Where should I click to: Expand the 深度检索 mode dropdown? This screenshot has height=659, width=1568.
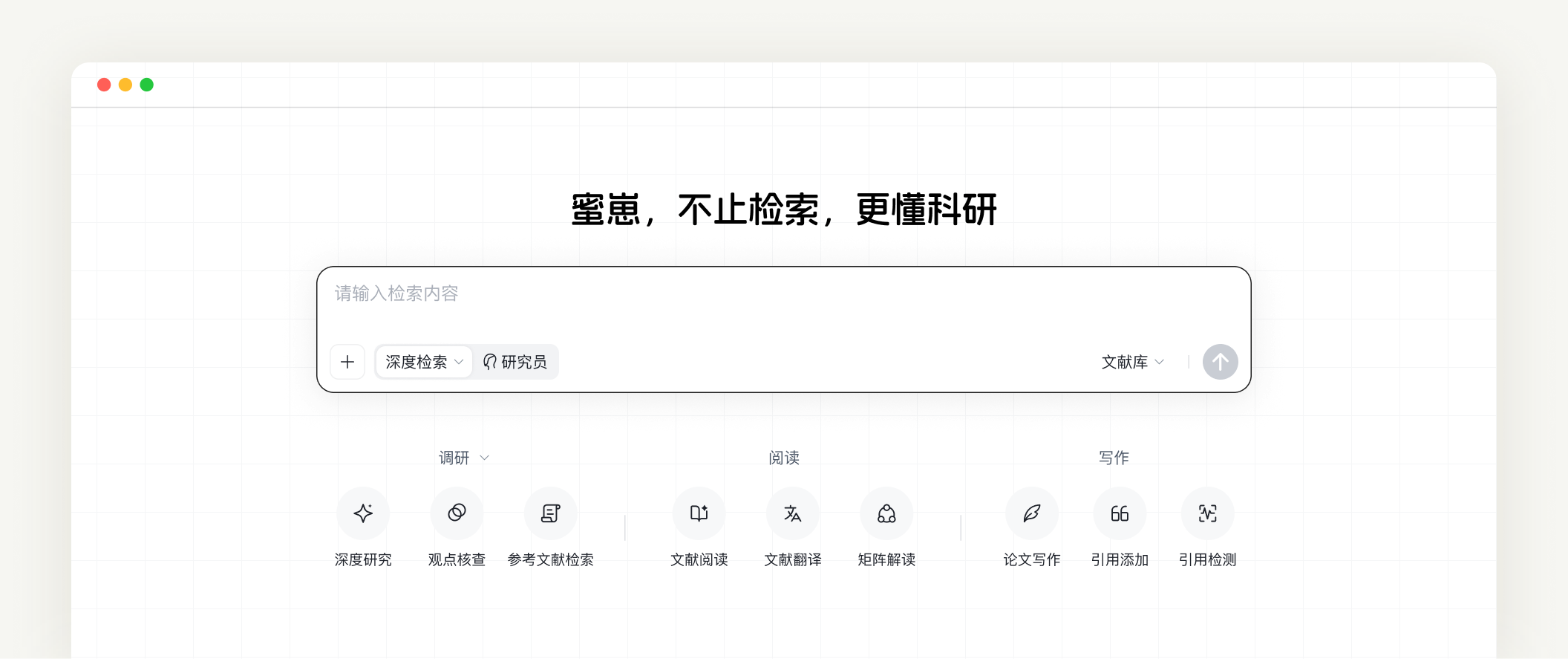pyautogui.click(x=424, y=362)
